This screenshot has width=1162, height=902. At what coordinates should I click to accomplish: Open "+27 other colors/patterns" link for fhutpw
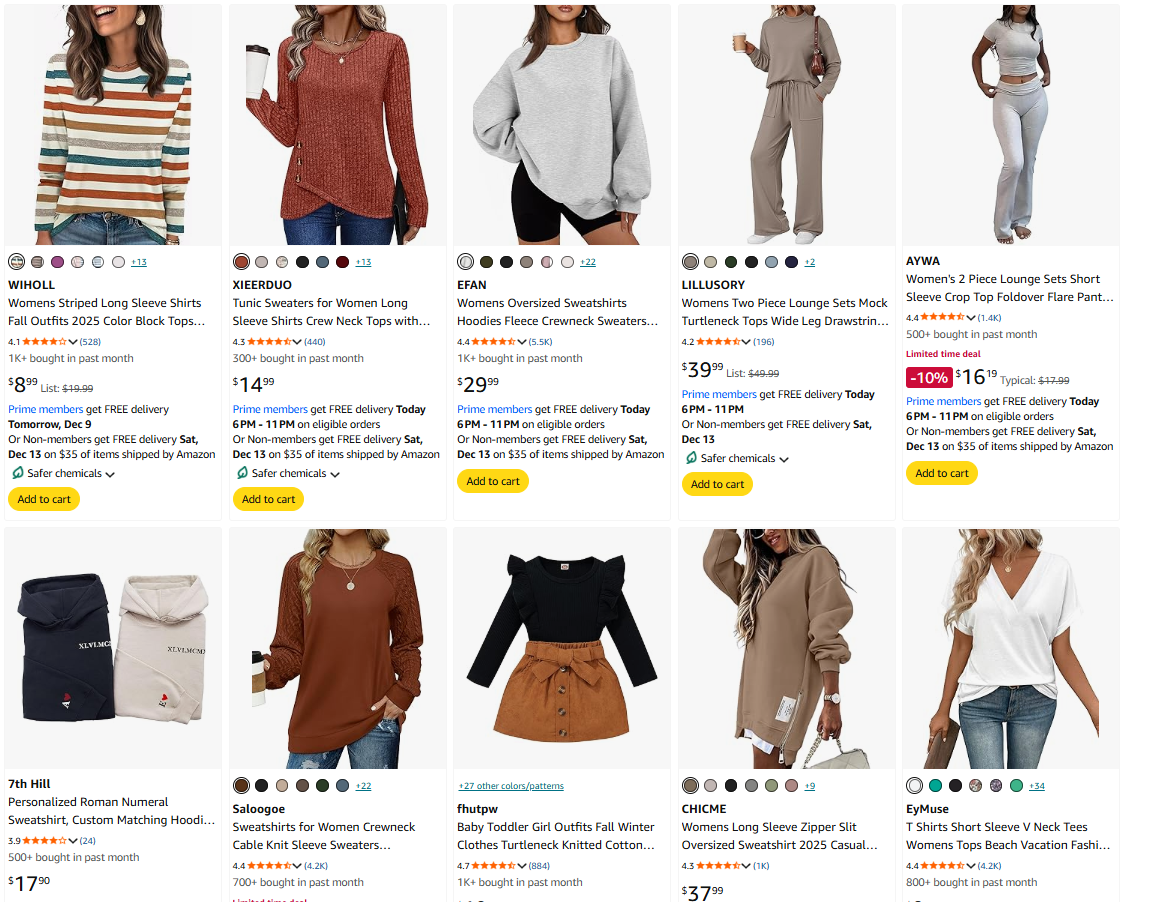pyautogui.click(x=510, y=786)
